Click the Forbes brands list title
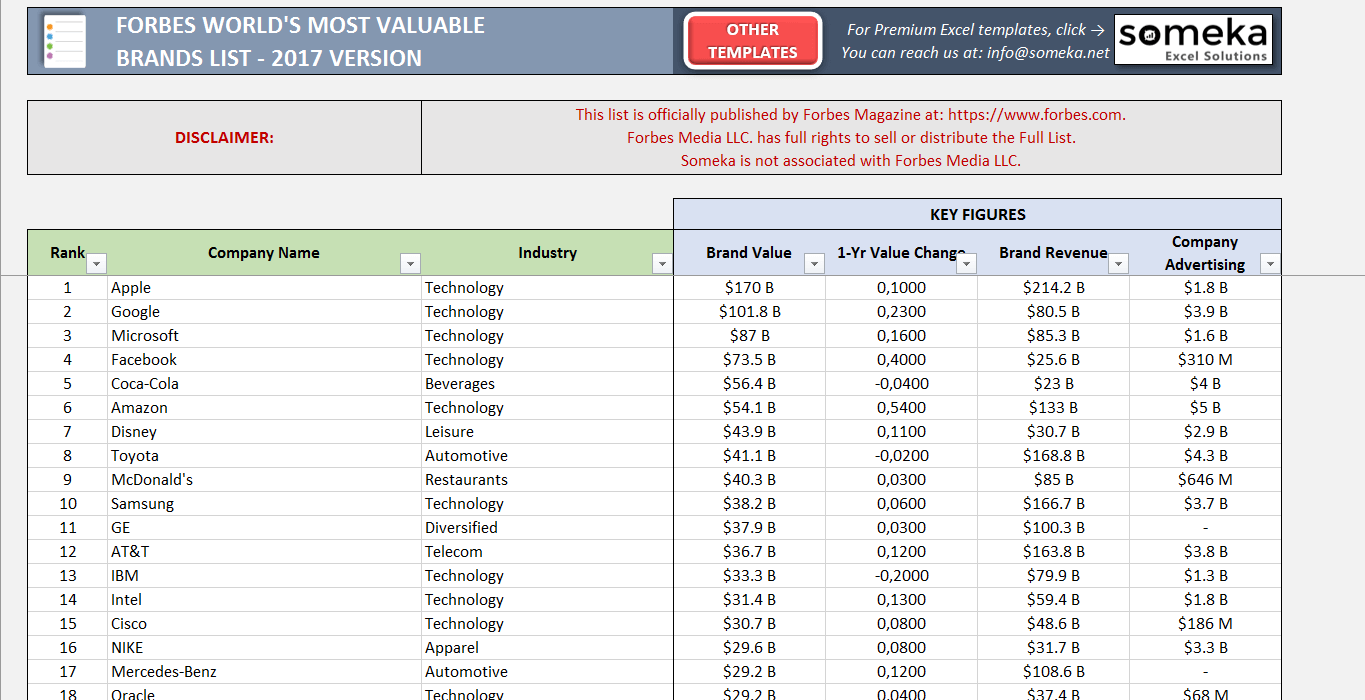The height and width of the screenshot is (700, 1365). click(x=301, y=41)
